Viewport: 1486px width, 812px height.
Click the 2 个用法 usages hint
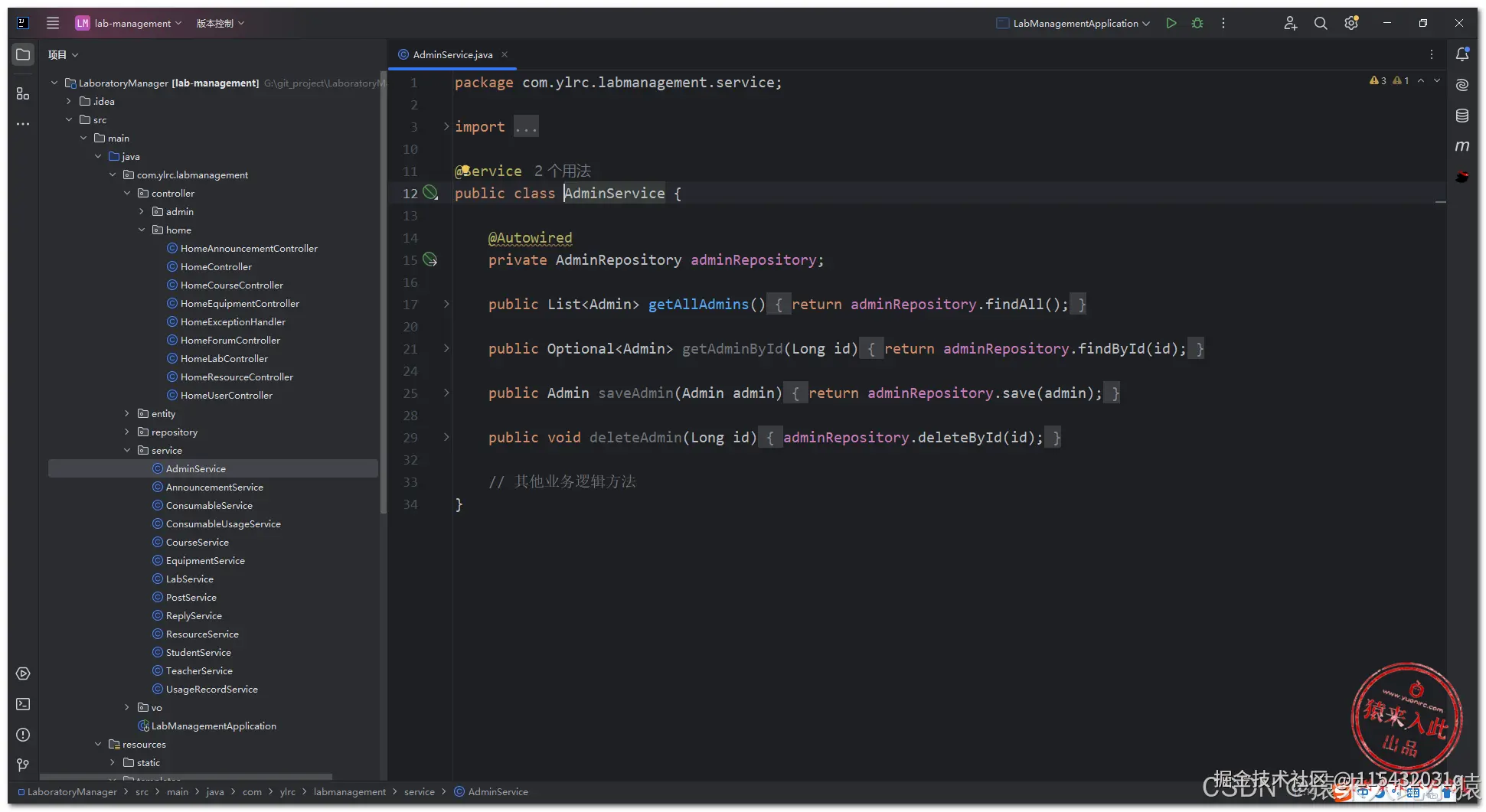563,171
